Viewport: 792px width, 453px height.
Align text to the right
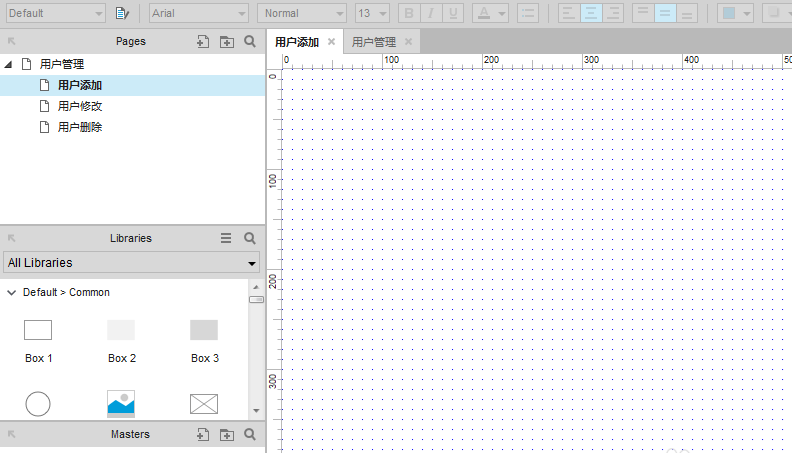click(x=613, y=13)
